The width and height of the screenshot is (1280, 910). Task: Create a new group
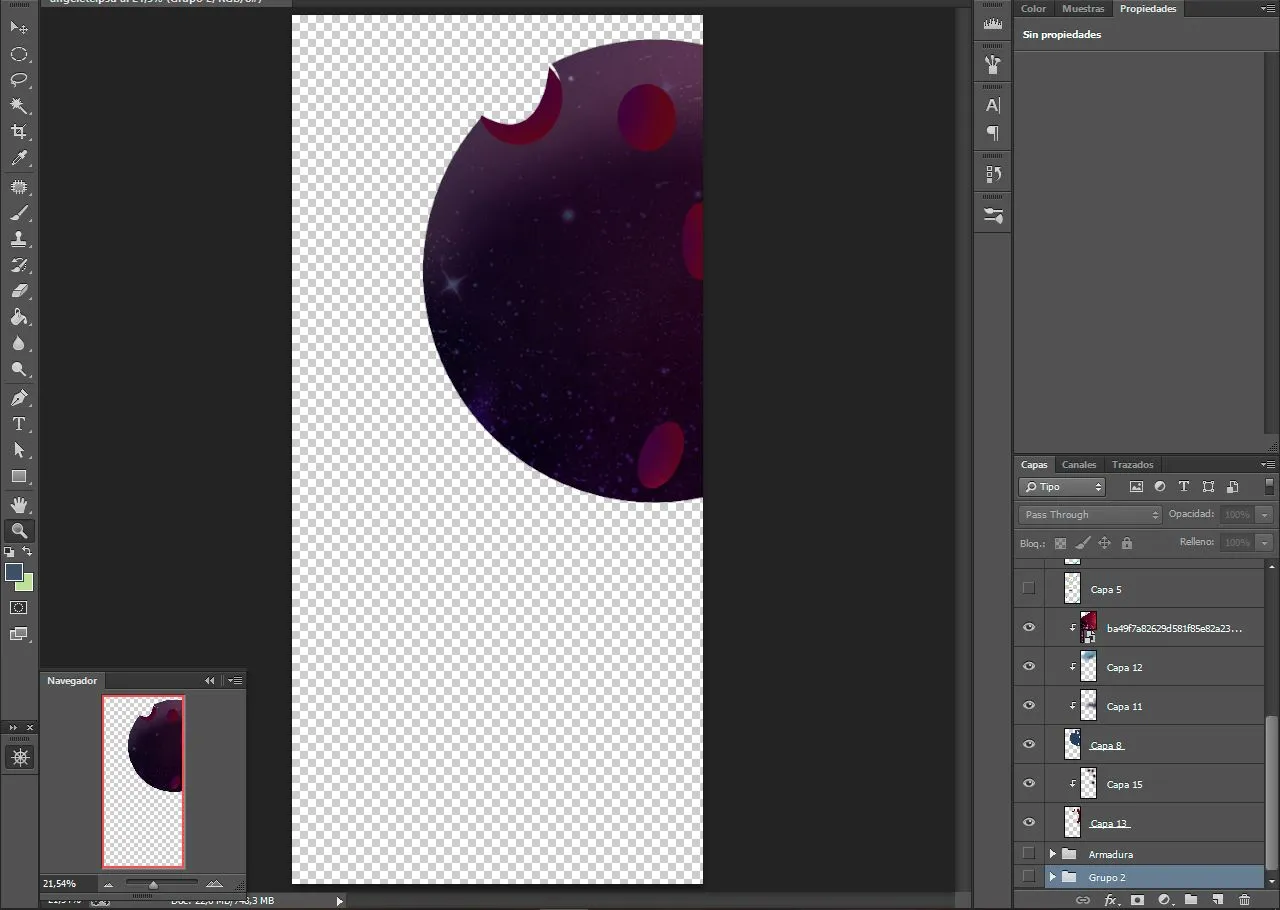[x=1191, y=900]
